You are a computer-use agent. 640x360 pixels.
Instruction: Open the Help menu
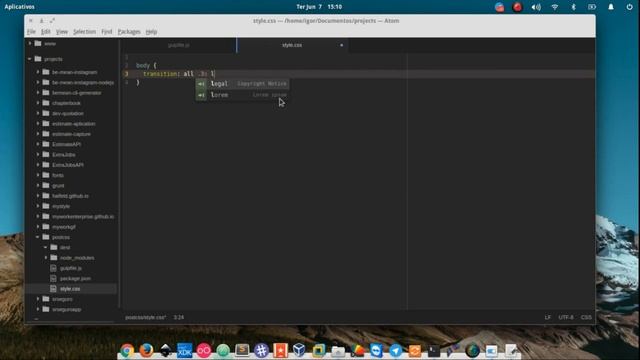tap(151, 31)
